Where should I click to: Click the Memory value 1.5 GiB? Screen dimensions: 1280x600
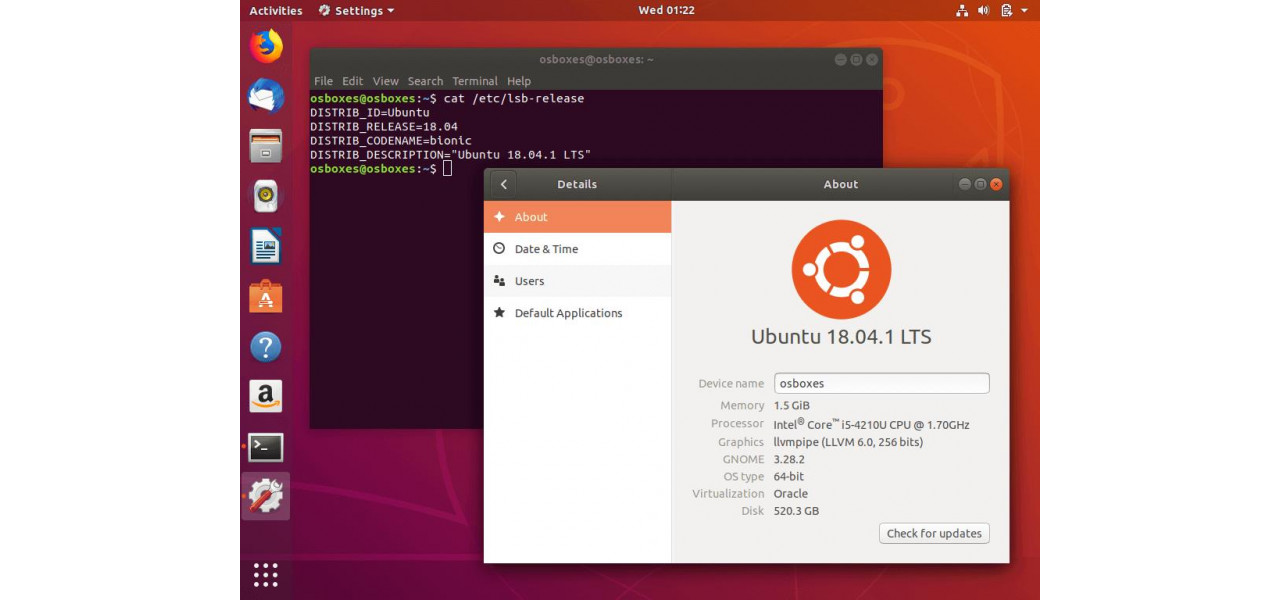792,406
